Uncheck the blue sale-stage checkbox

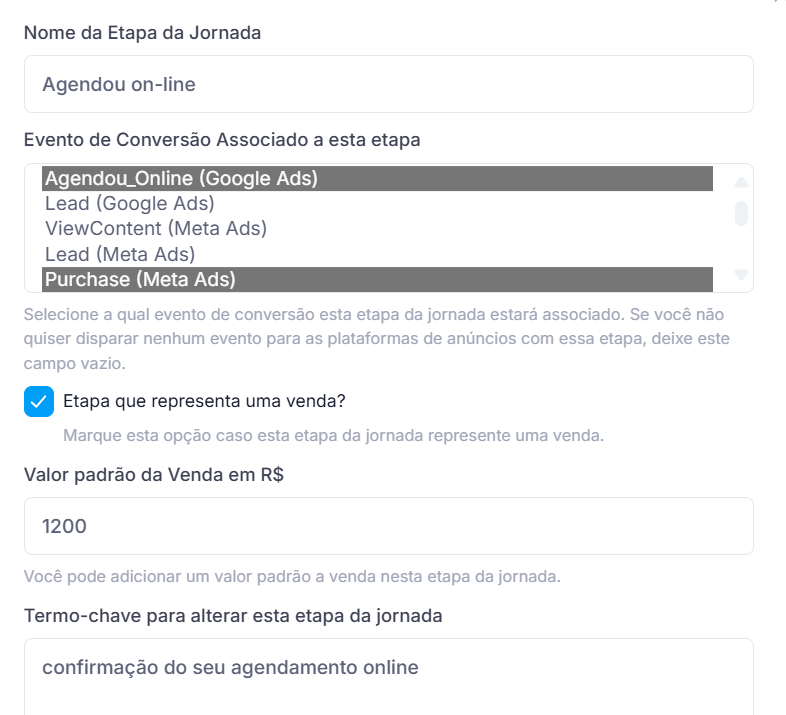[39, 402]
